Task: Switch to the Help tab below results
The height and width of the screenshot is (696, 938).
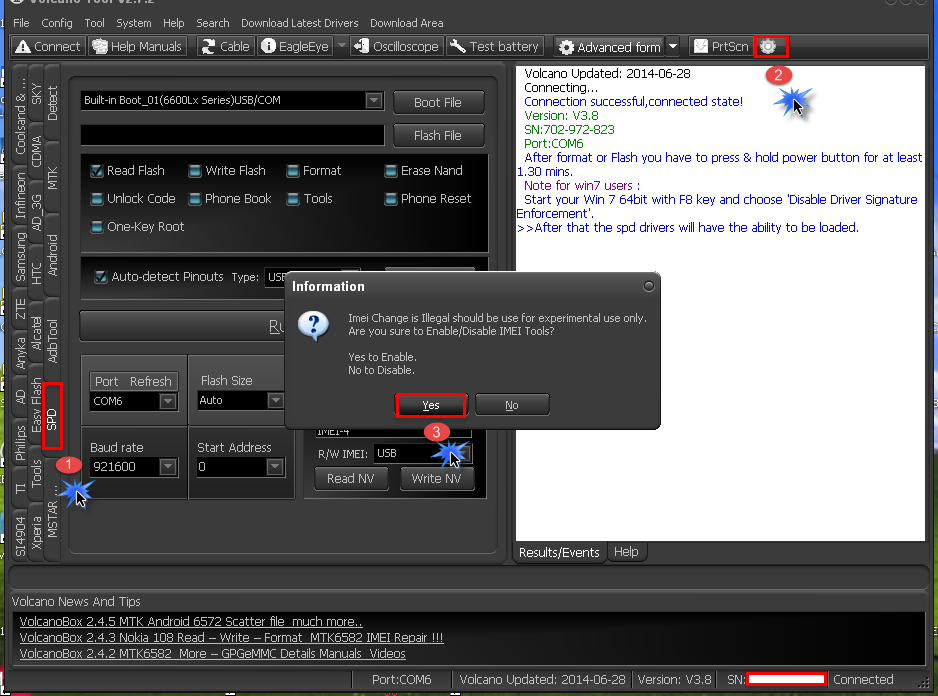Action: [x=626, y=552]
